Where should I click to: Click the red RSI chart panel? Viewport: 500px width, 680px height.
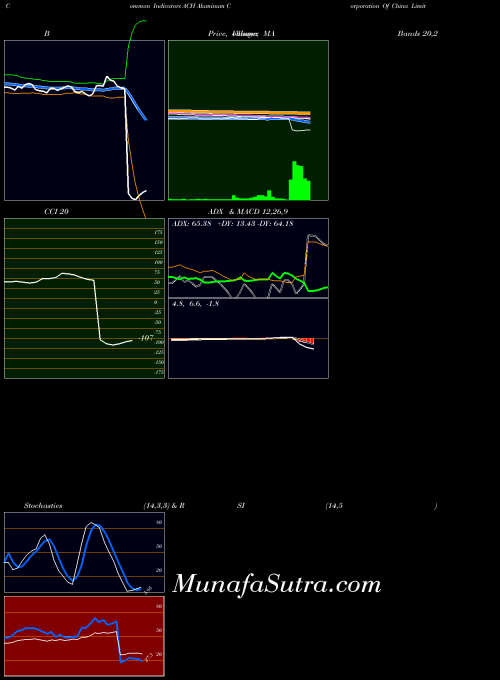point(85,636)
